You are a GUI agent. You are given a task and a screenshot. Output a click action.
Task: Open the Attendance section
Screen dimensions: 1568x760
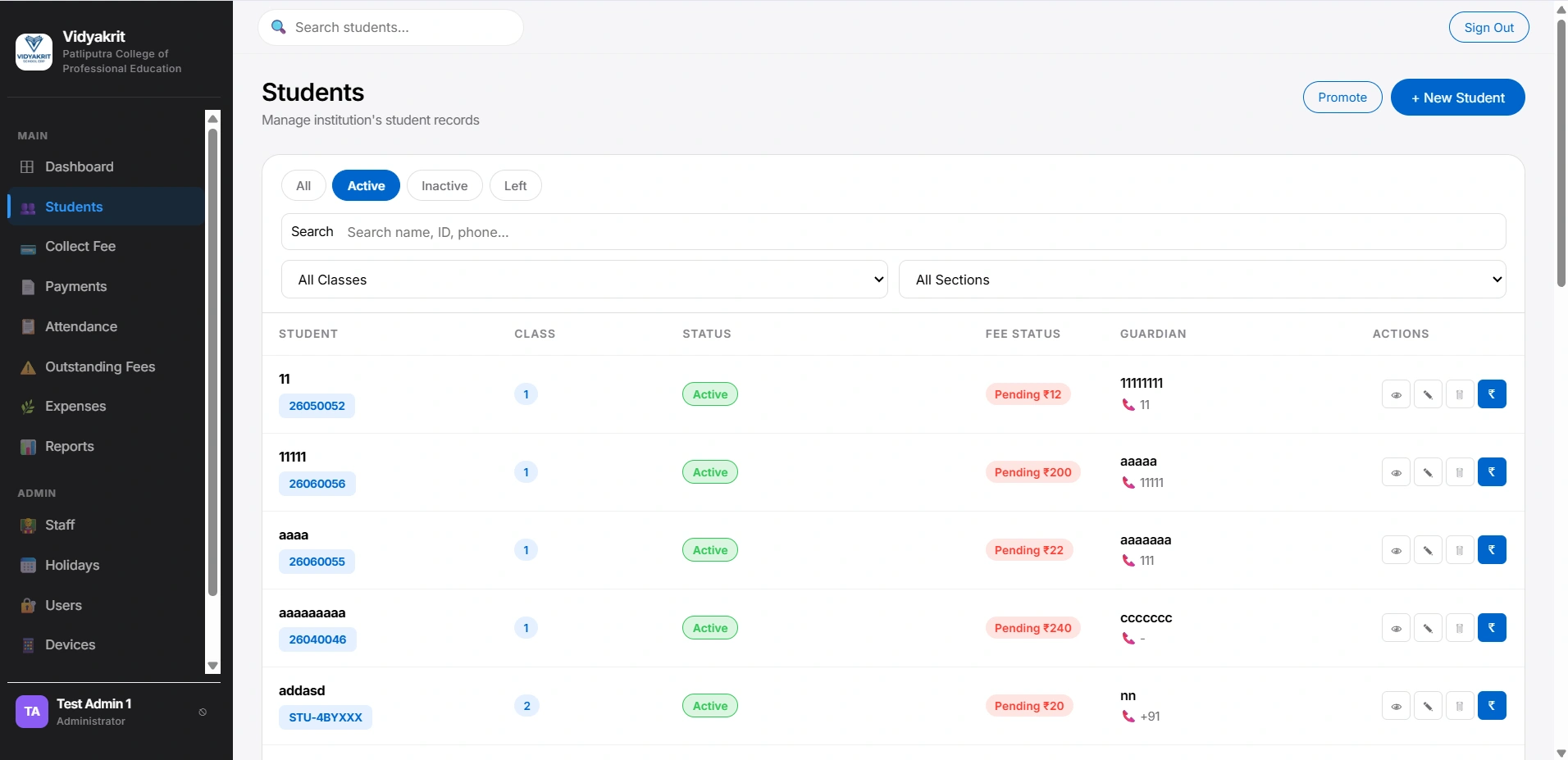click(x=105, y=326)
